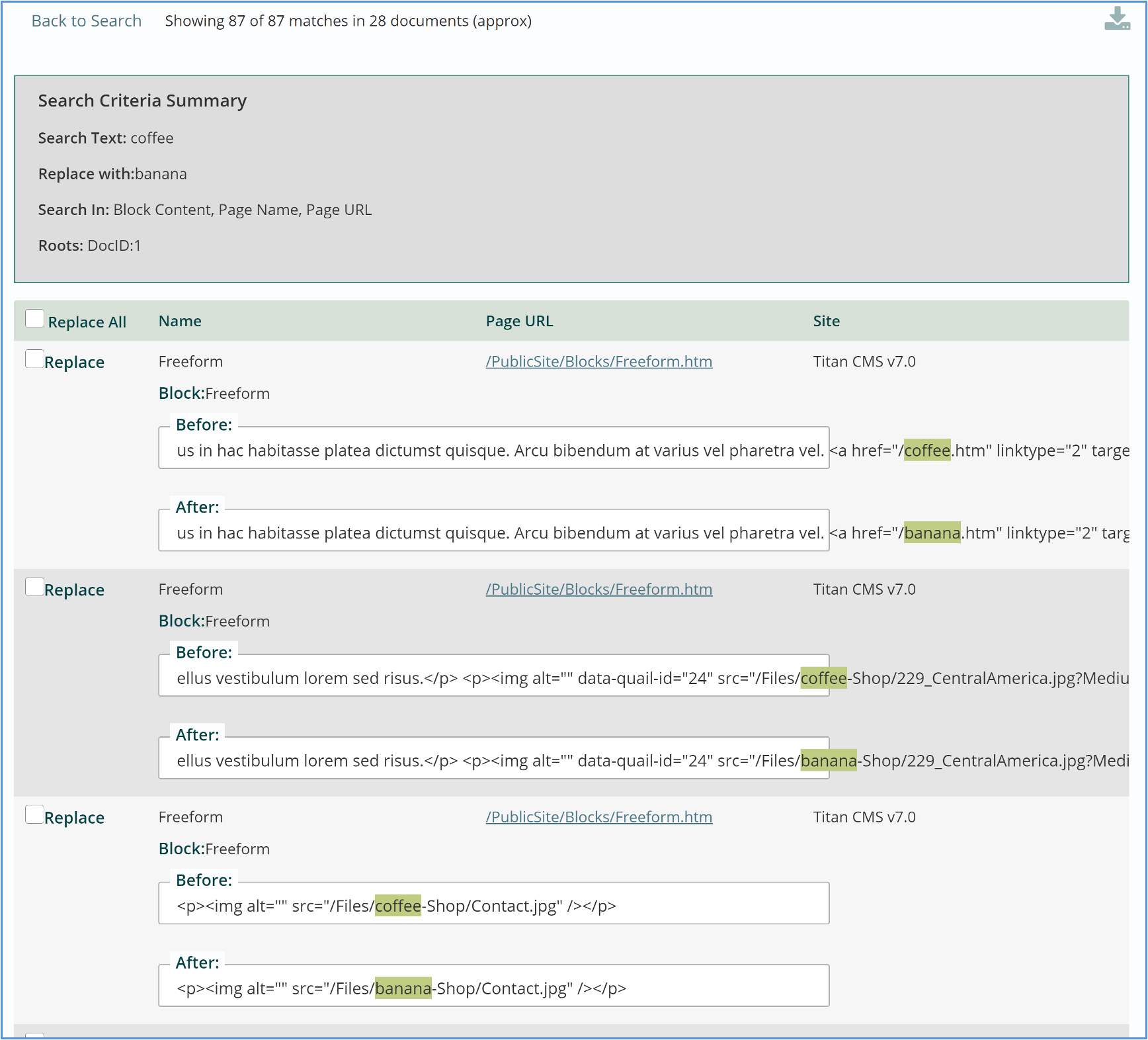Image resolution: width=1148 pixels, height=1040 pixels.
Task: Check Replace for the first Freeform result
Action: [x=34, y=359]
